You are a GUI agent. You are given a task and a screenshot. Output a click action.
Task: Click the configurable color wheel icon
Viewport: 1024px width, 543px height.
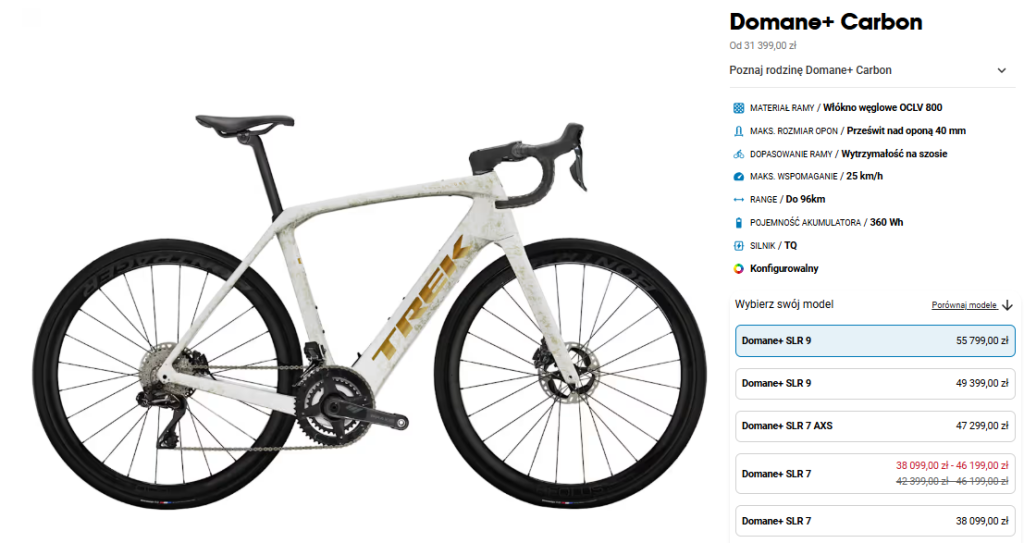click(739, 269)
